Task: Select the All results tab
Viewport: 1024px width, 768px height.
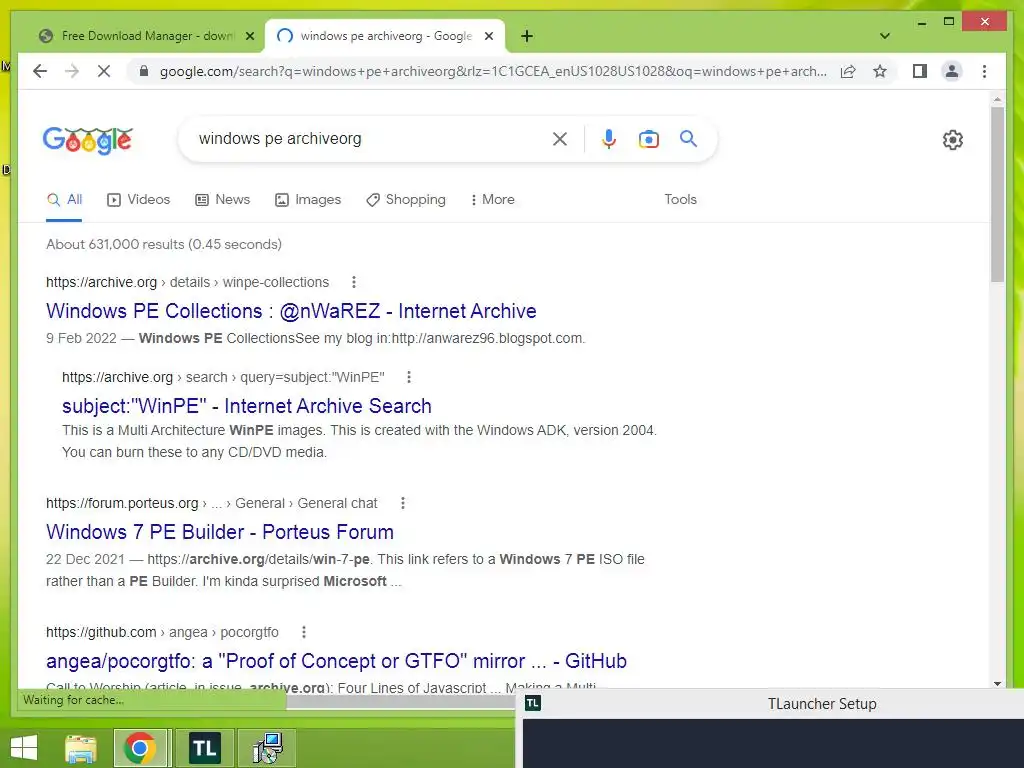Action: click(x=64, y=200)
